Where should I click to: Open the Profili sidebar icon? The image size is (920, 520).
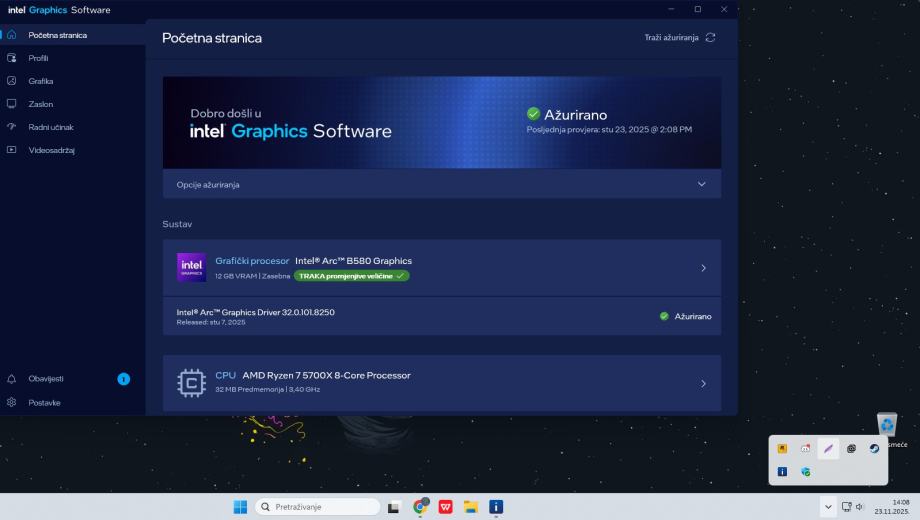point(11,58)
